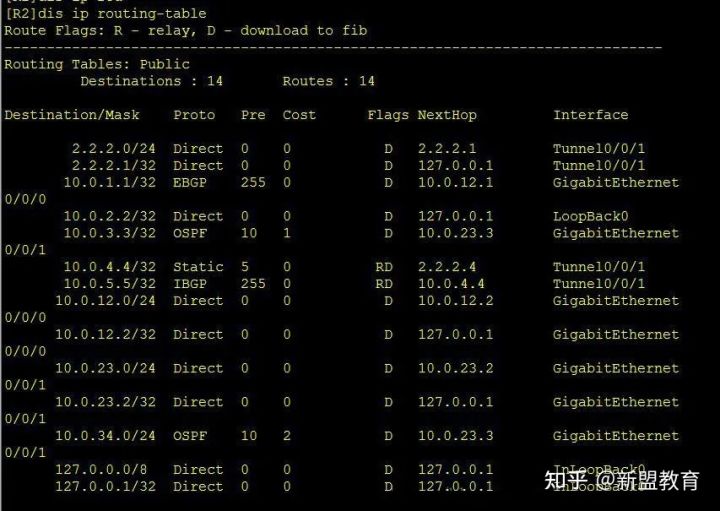Click the 'Destination/Mask' column header
Image resolution: width=720 pixels, height=511 pixels.
point(72,115)
